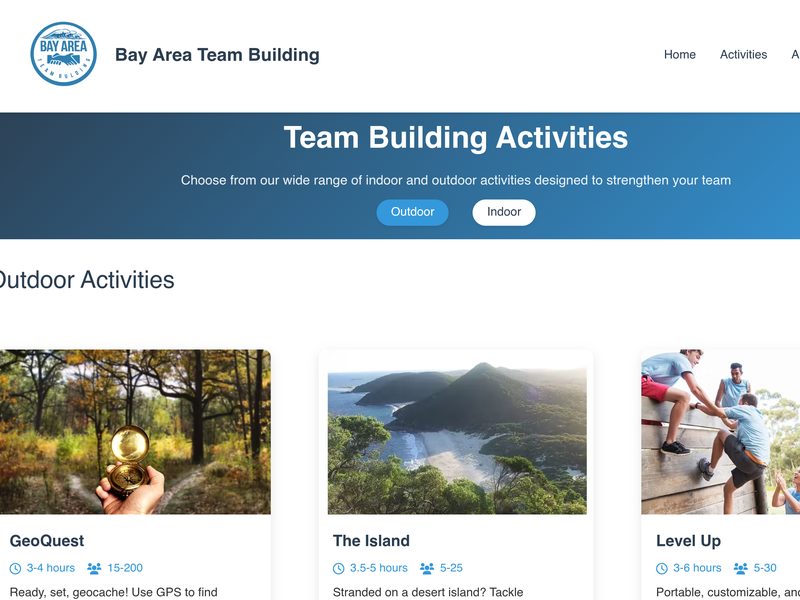800x600 pixels.
Task: Click The Island group size 5-25
Action: 452,568
